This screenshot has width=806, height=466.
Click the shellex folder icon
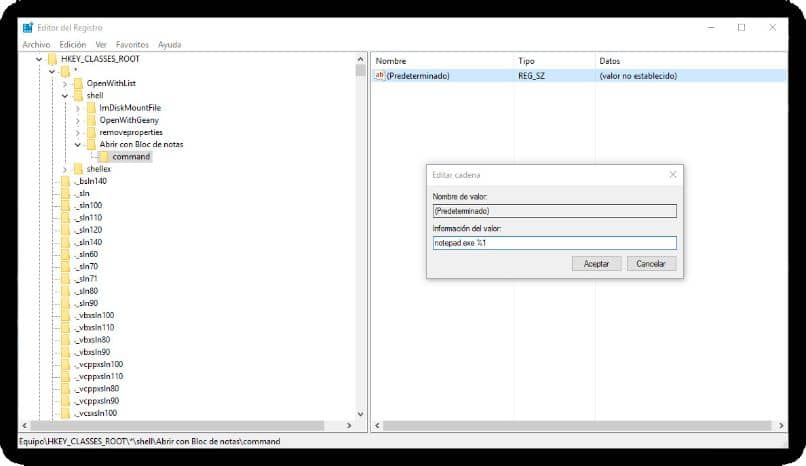click(78, 169)
